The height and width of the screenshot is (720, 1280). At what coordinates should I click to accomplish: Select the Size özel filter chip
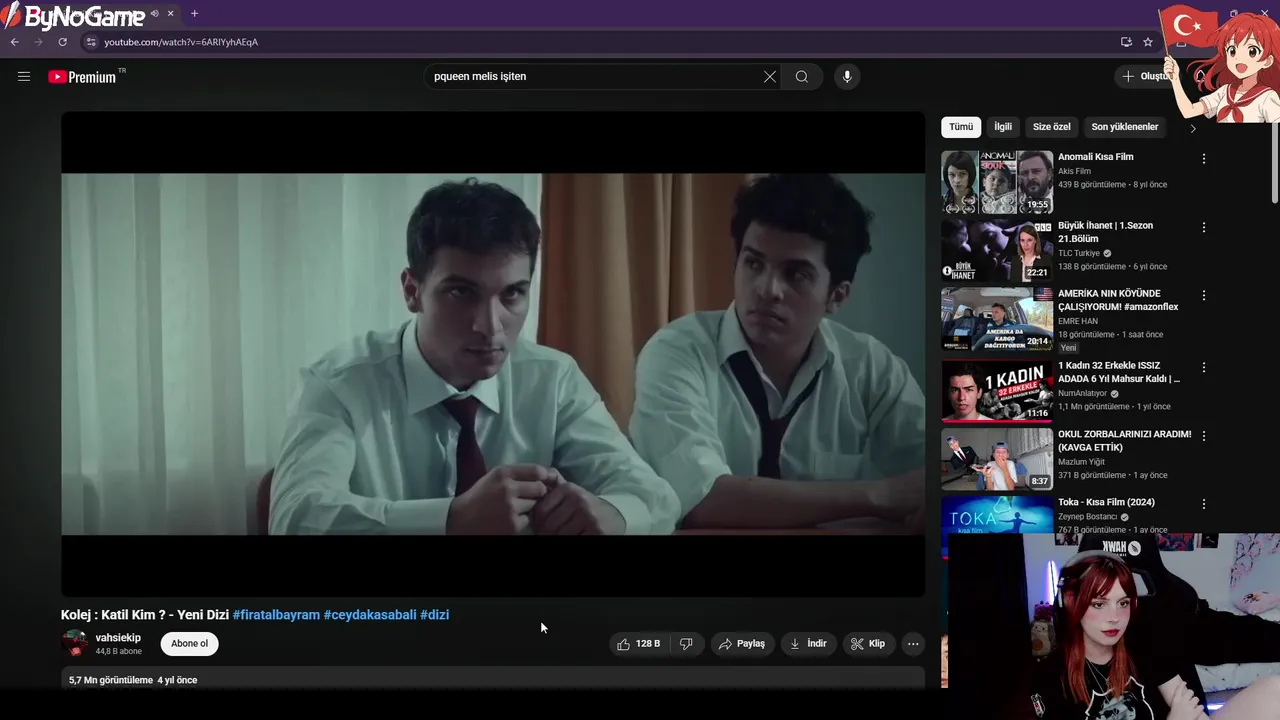1051,127
